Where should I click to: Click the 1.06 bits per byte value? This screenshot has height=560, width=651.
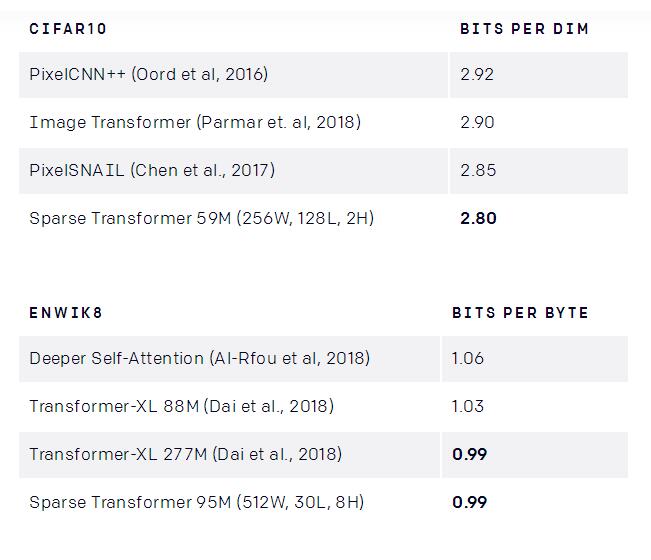(x=468, y=359)
